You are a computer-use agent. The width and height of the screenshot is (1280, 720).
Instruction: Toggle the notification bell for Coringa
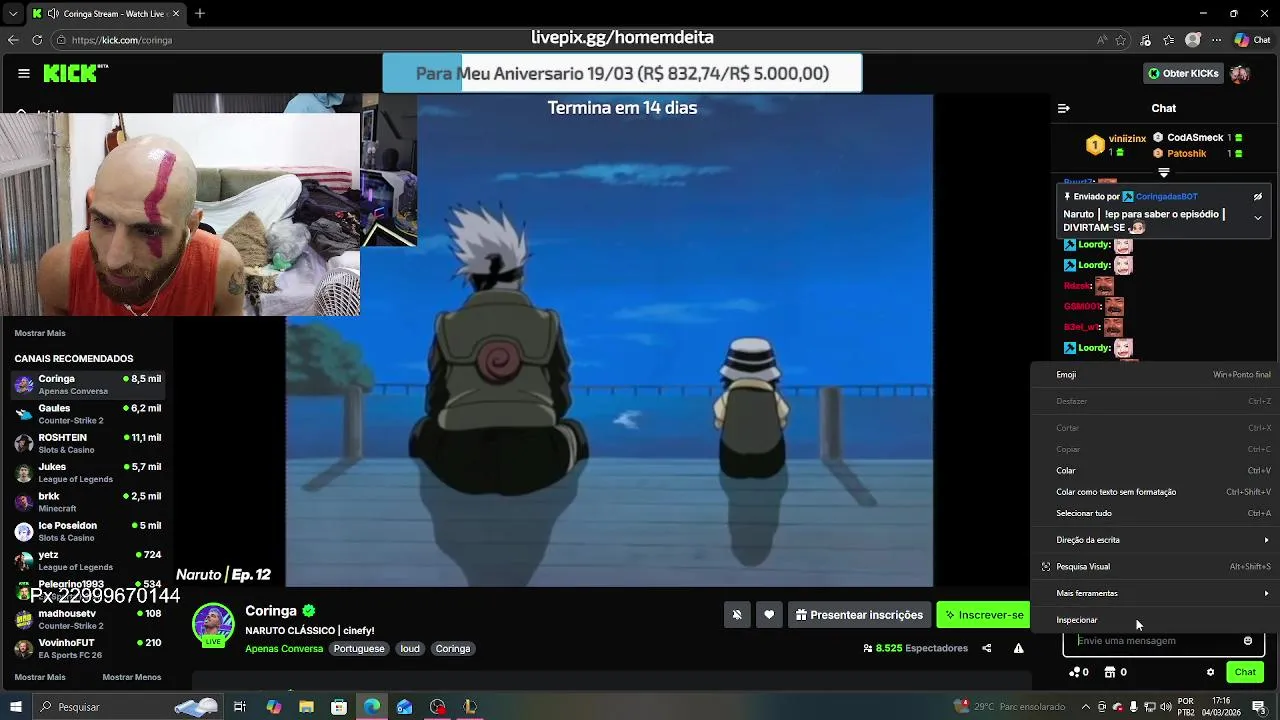pyautogui.click(x=737, y=615)
